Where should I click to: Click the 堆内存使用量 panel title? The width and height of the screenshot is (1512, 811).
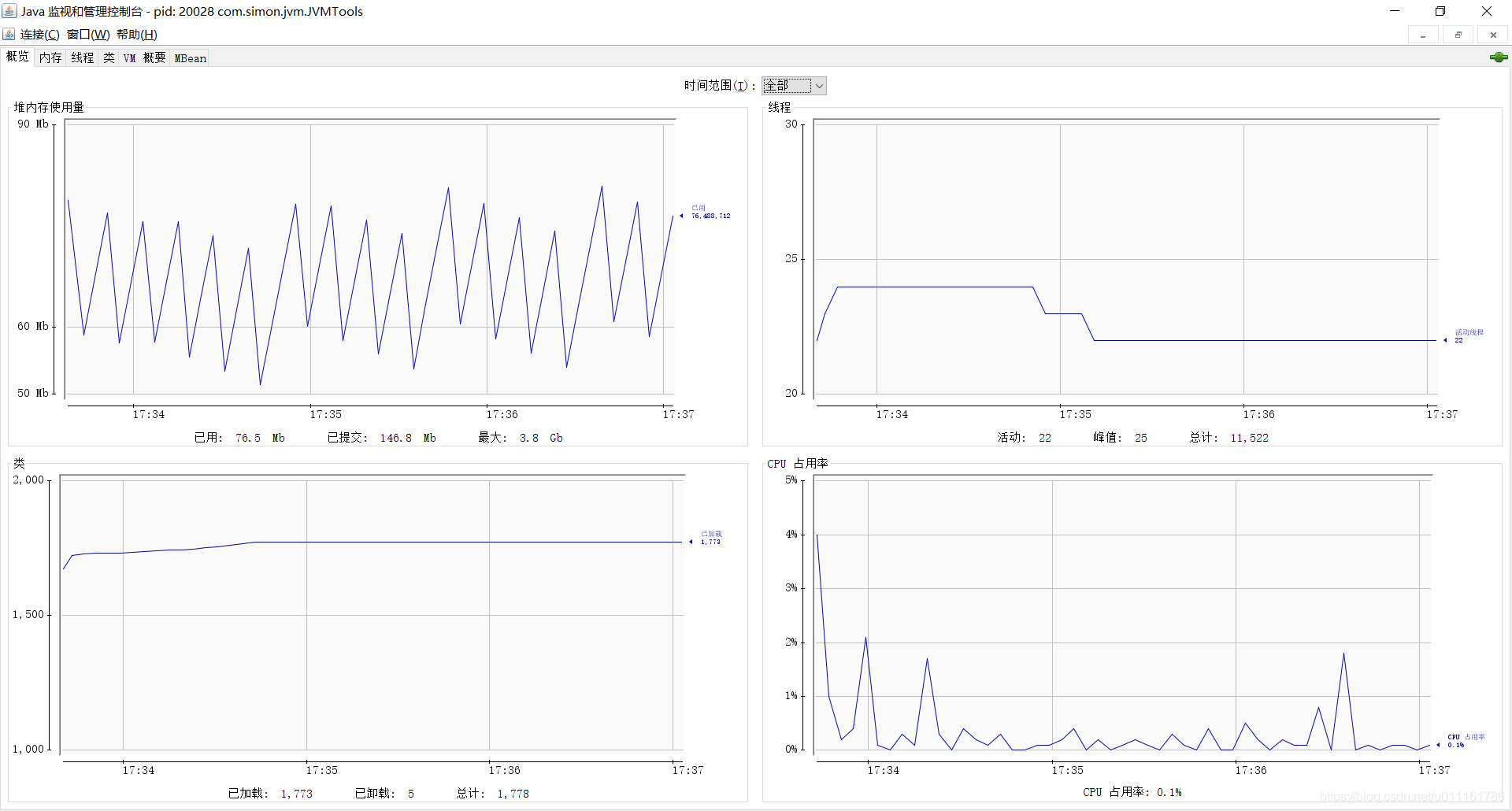coord(49,107)
